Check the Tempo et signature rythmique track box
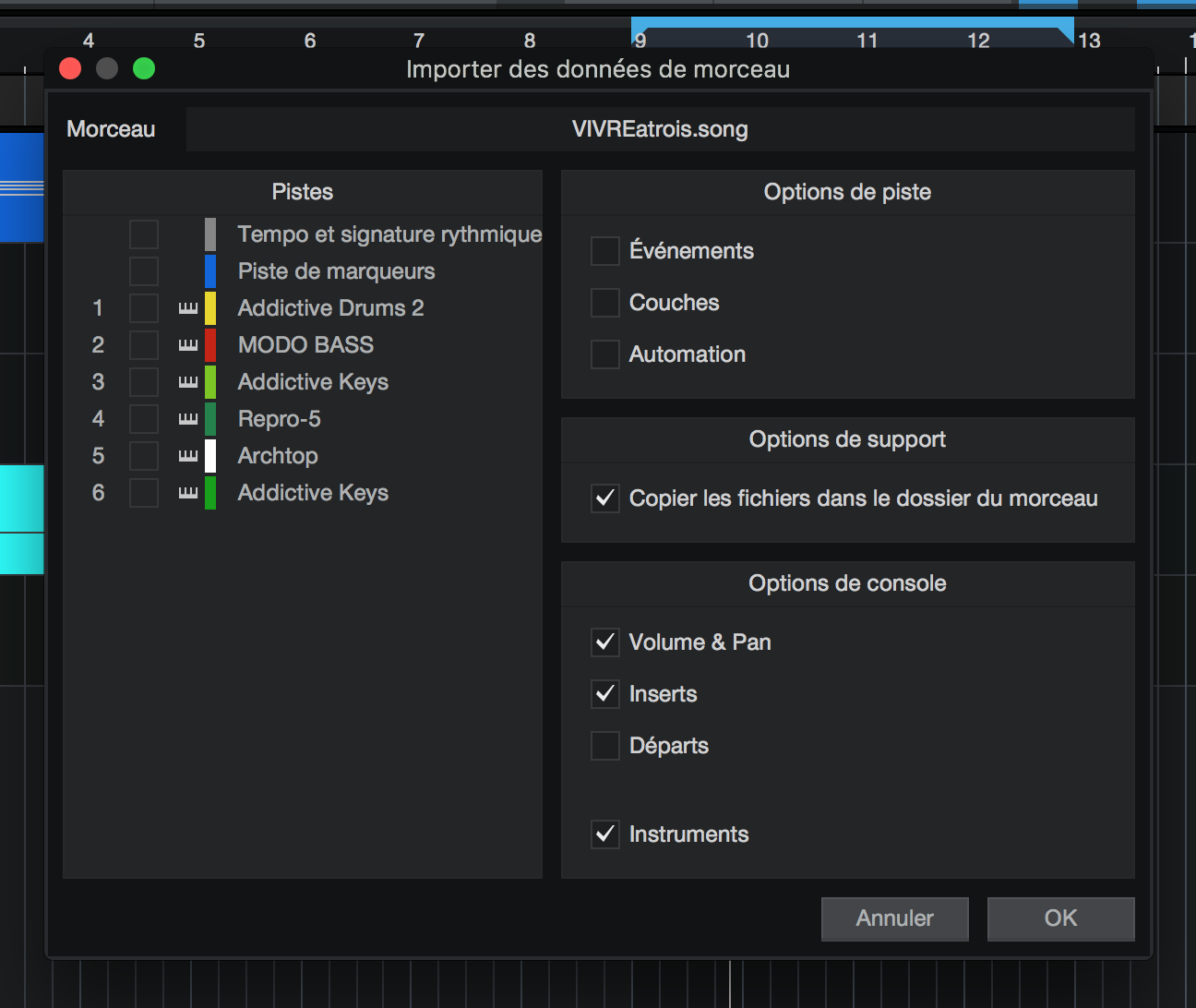 (144, 234)
